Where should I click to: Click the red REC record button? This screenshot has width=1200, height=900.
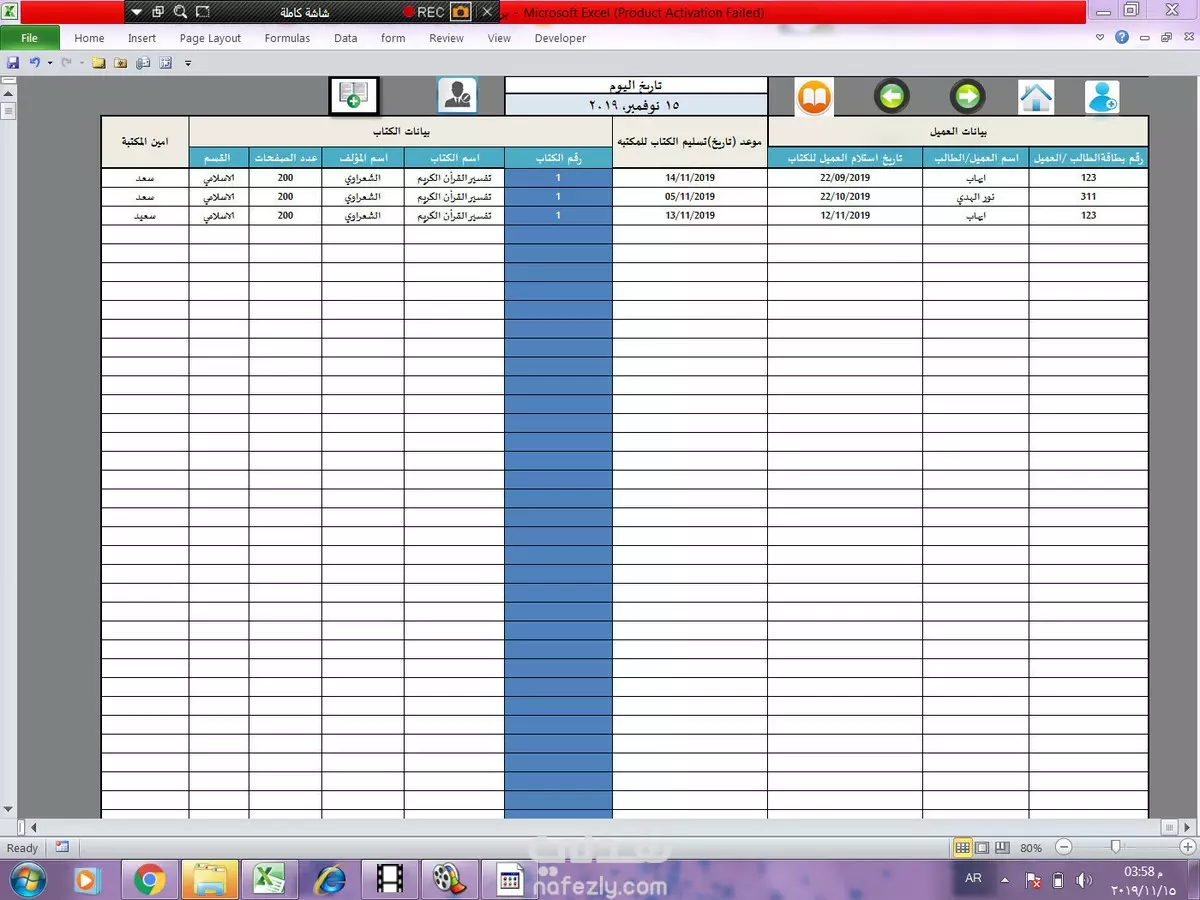pos(424,12)
